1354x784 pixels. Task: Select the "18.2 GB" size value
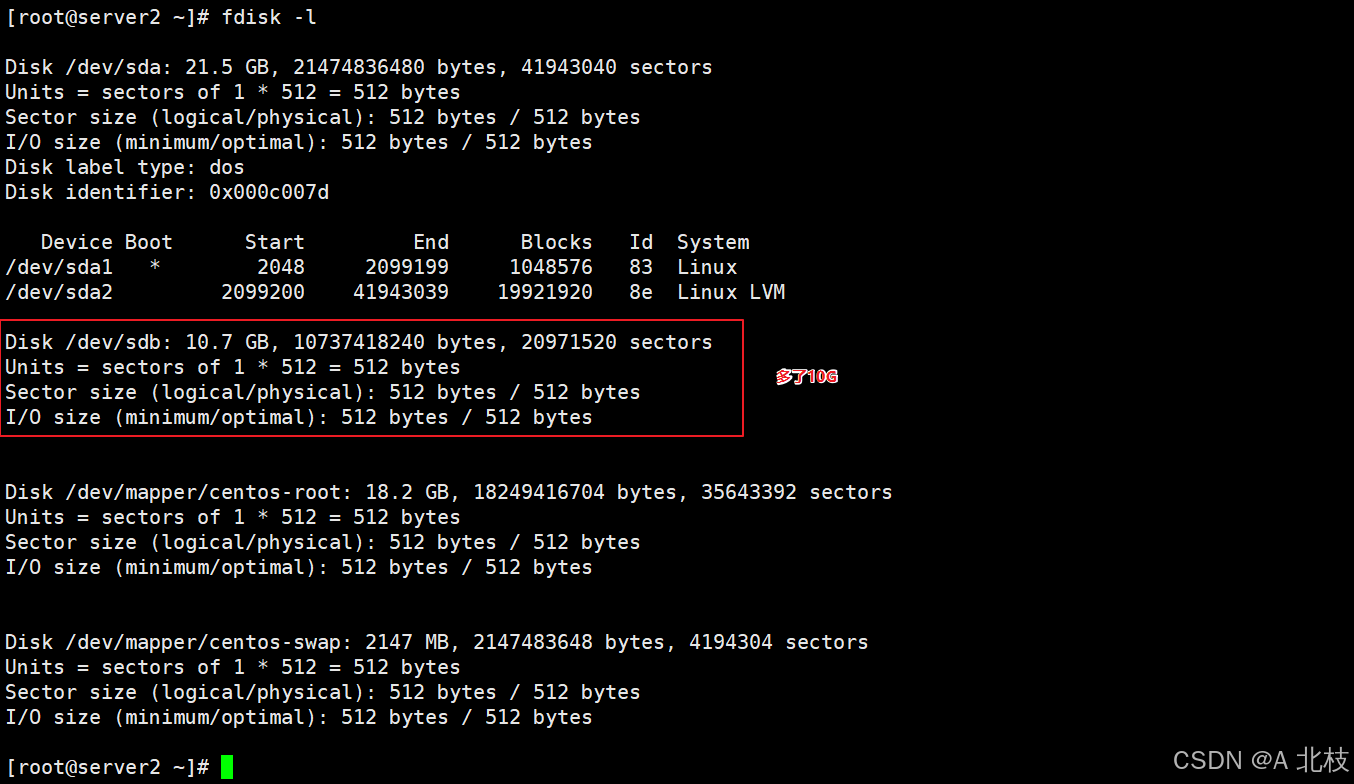407,492
